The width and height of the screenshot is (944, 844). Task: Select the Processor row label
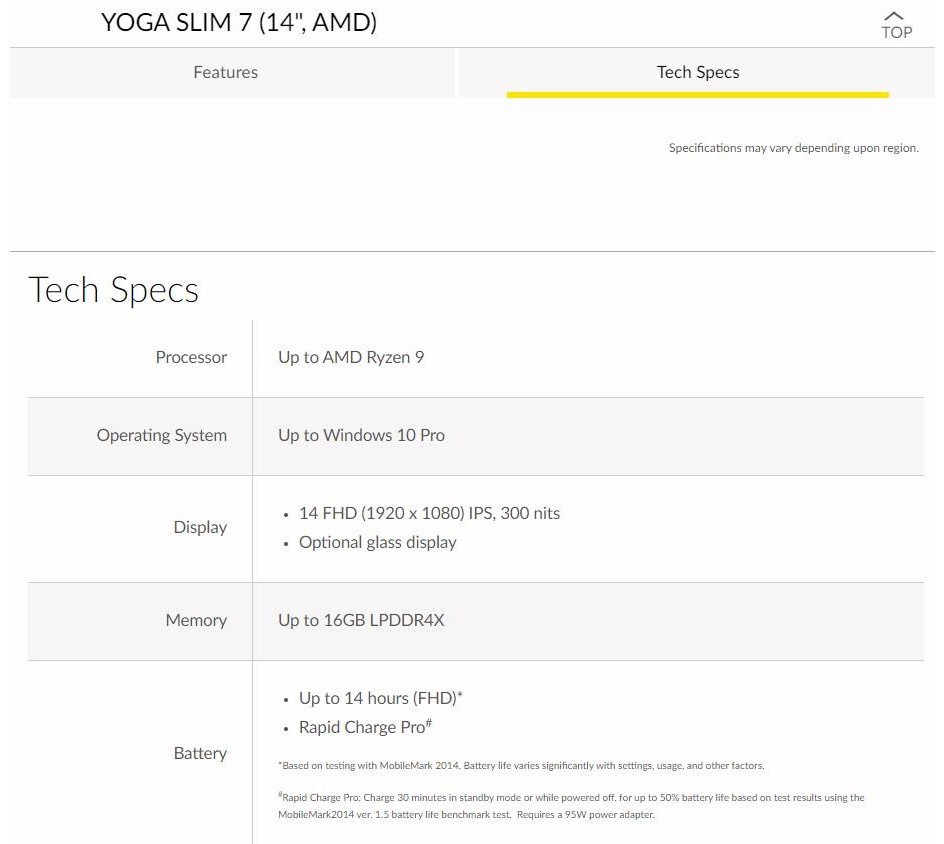(x=191, y=357)
